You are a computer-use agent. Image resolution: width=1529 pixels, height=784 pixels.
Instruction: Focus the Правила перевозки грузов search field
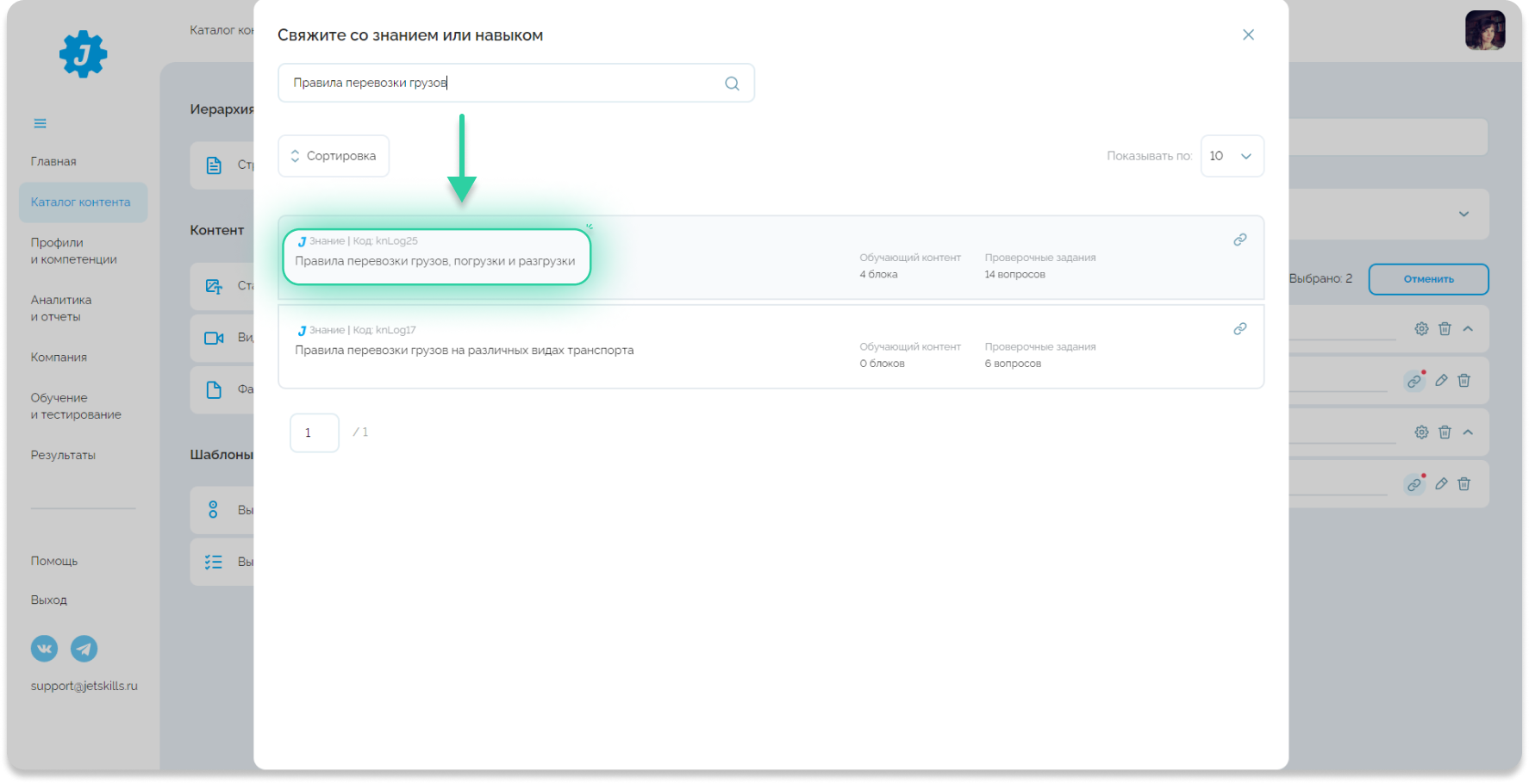[x=516, y=83]
